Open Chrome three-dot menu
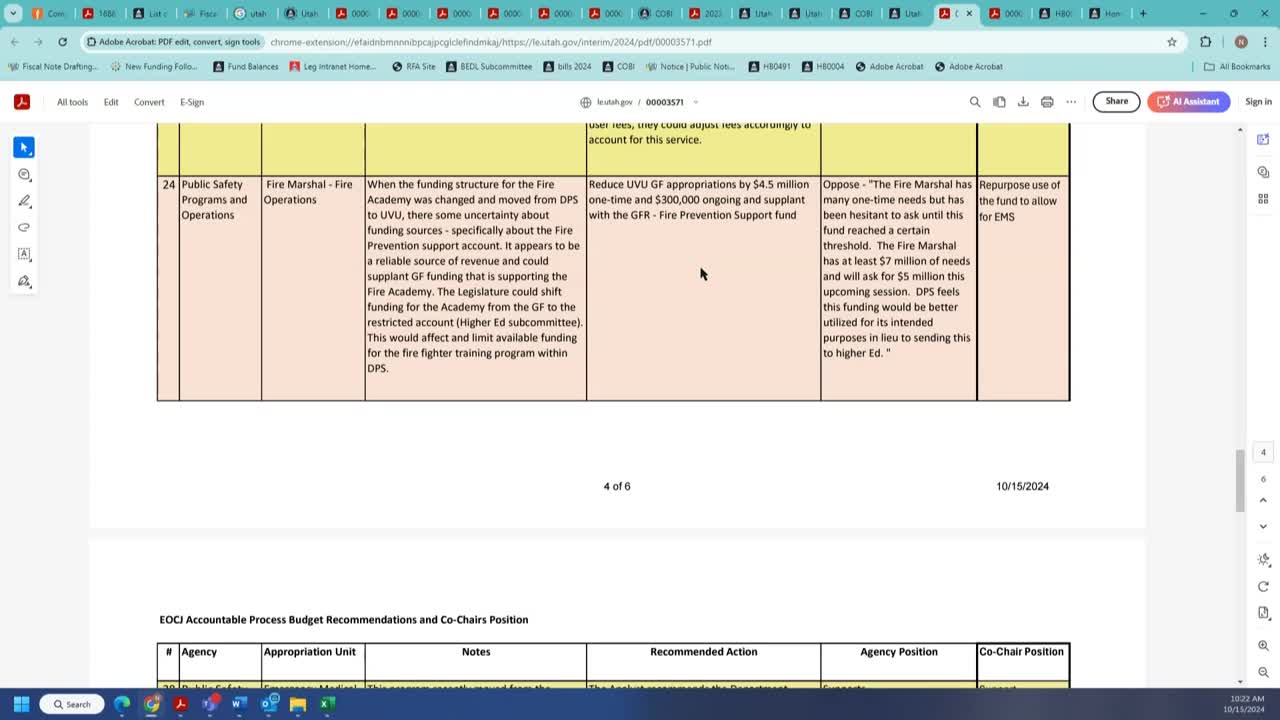 click(x=1265, y=42)
